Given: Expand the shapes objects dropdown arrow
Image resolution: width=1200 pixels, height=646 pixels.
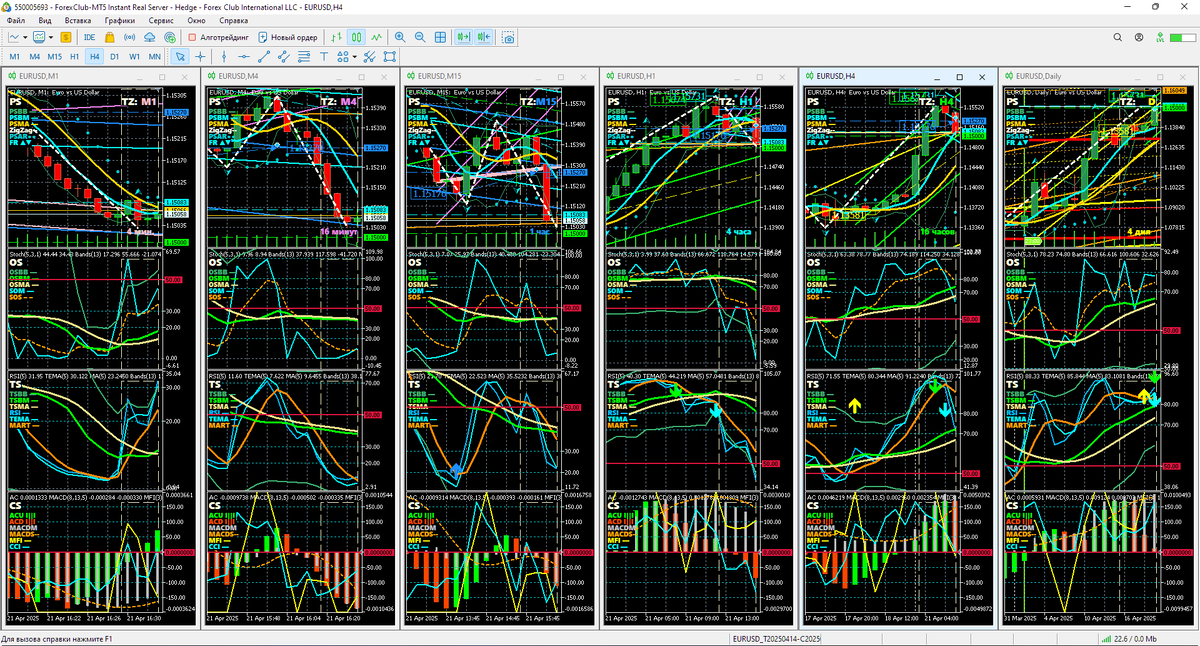Looking at the screenshot, I should click(x=354, y=56).
